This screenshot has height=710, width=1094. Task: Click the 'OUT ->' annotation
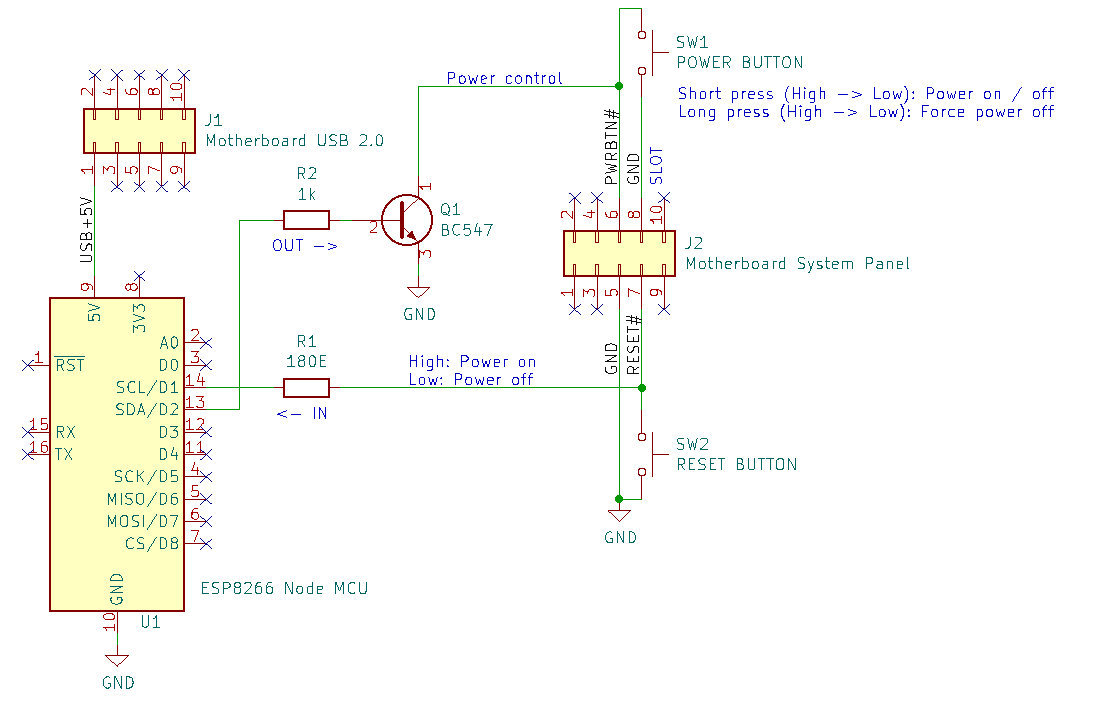pos(305,246)
